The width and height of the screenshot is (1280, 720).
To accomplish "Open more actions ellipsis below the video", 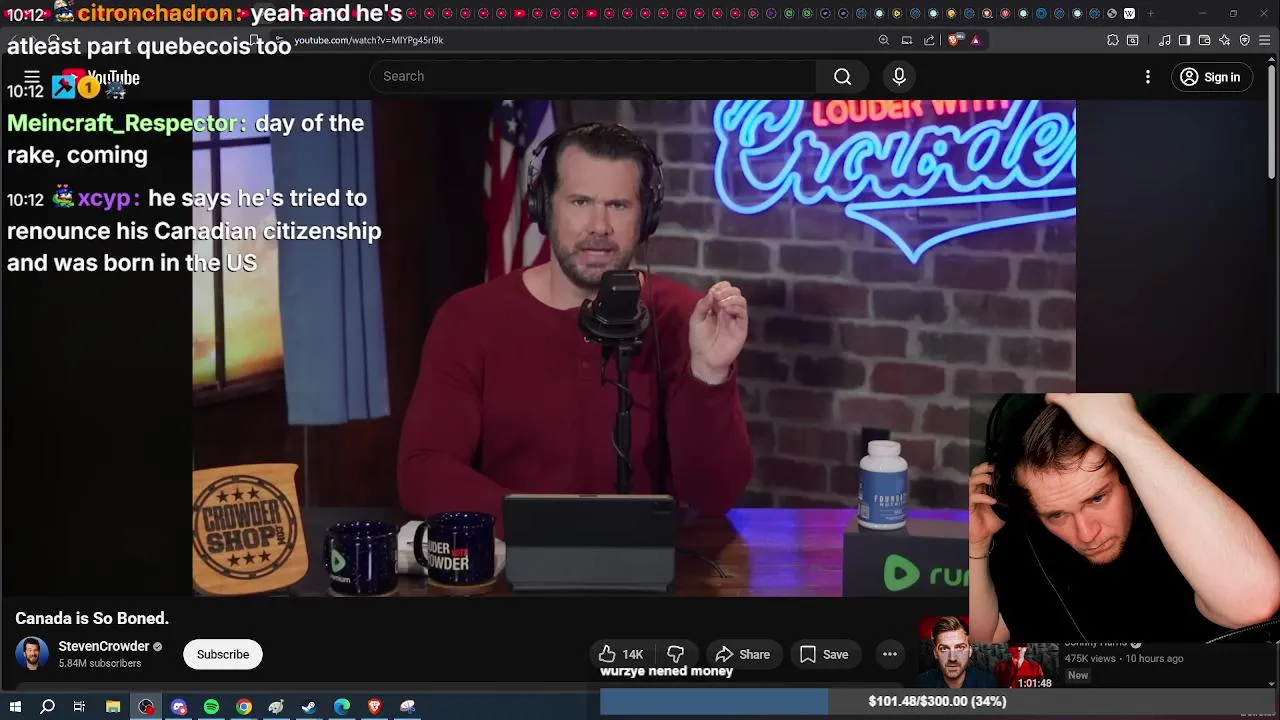I will [x=889, y=654].
